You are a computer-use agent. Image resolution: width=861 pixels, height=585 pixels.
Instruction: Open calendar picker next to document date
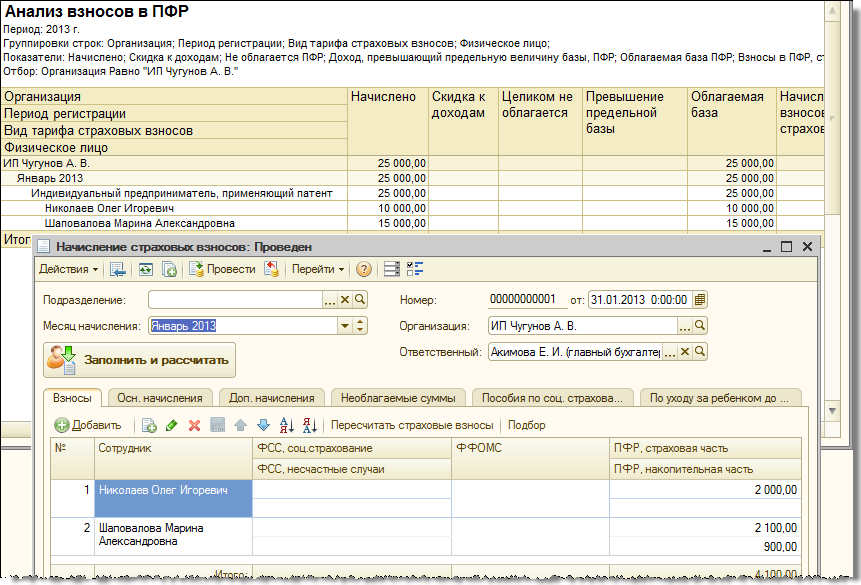tap(700, 299)
